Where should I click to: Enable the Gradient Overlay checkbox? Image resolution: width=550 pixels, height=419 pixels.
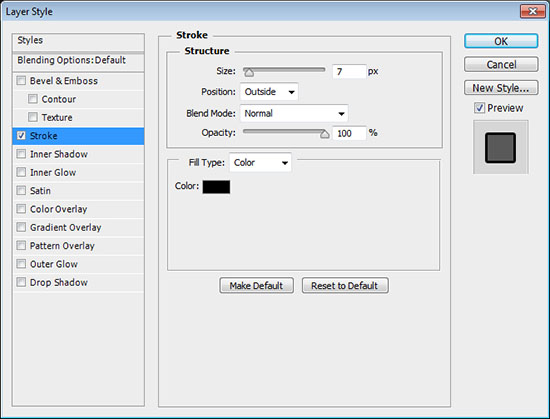point(21,227)
